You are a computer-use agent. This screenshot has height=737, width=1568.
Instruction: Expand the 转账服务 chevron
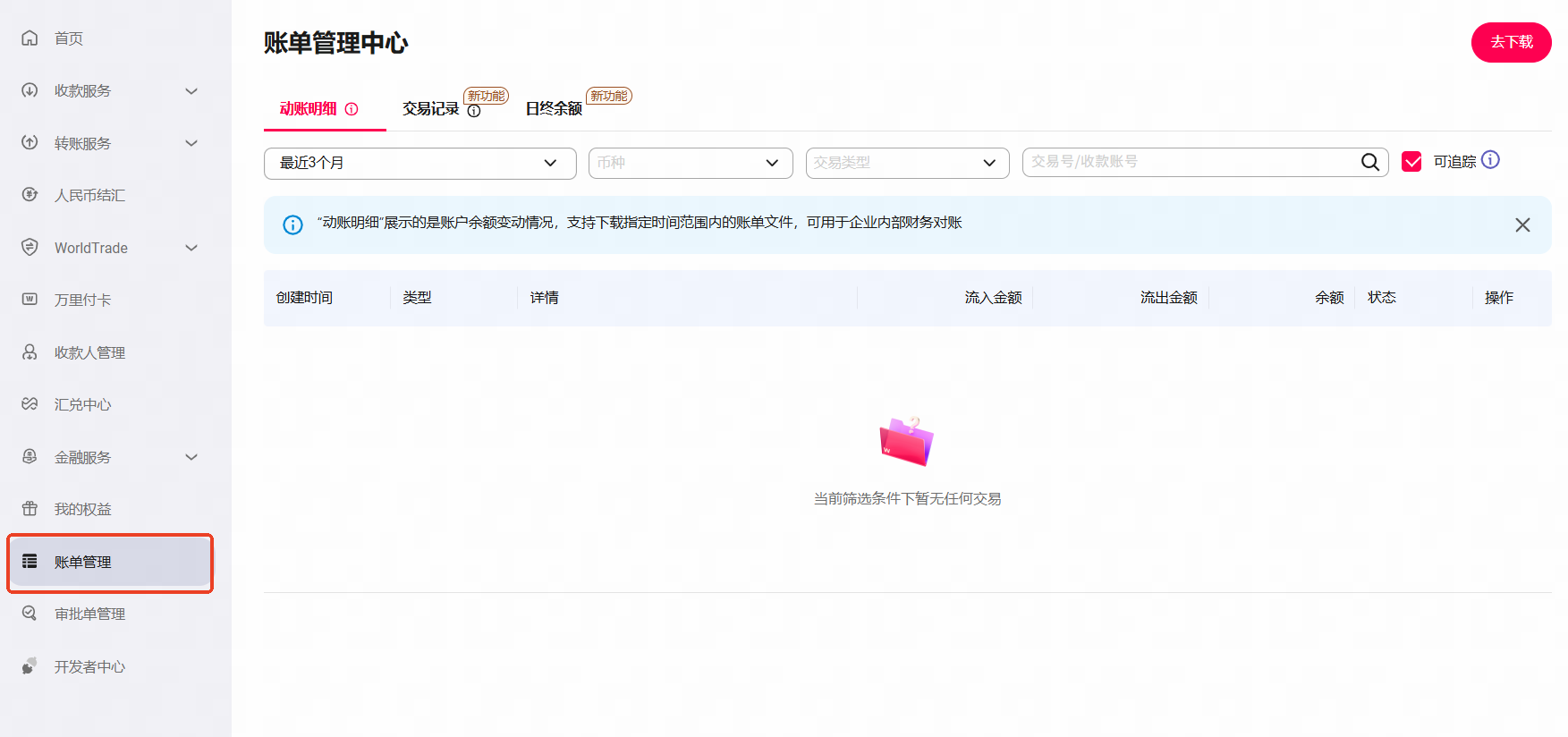[191, 143]
